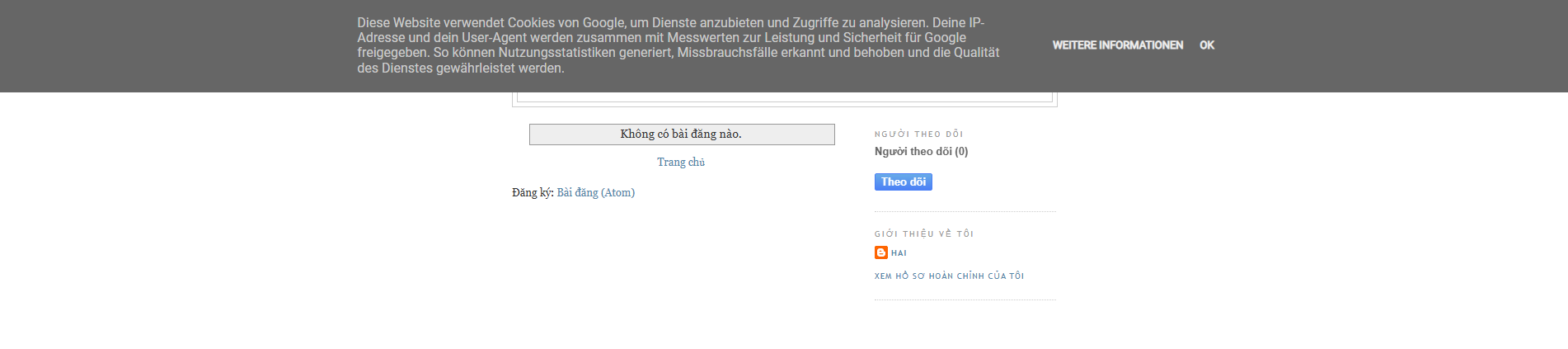
Task: Click the Đăng ký: subscription label
Action: [x=533, y=192]
